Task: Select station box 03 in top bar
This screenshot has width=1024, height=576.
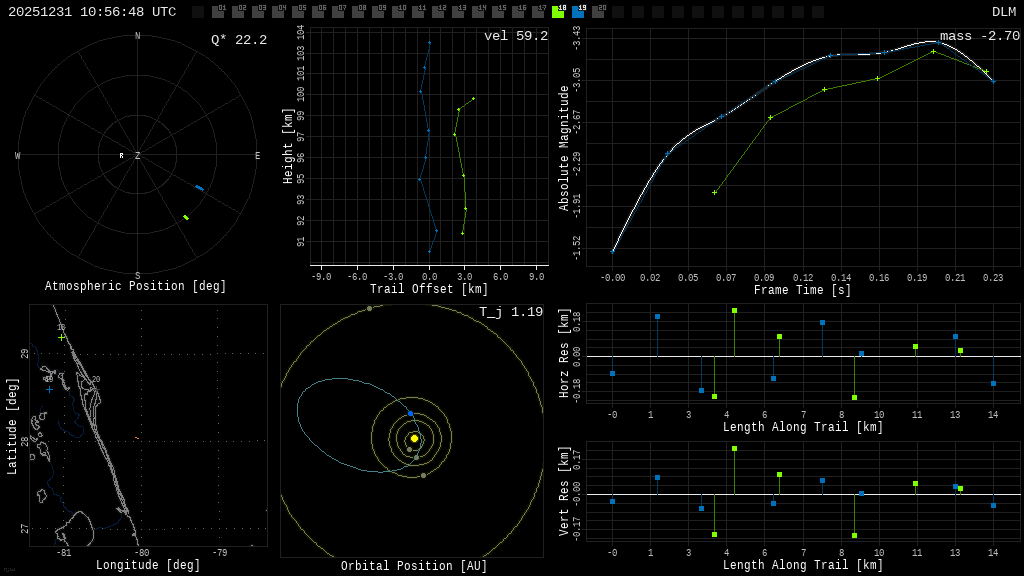Action: (x=258, y=12)
